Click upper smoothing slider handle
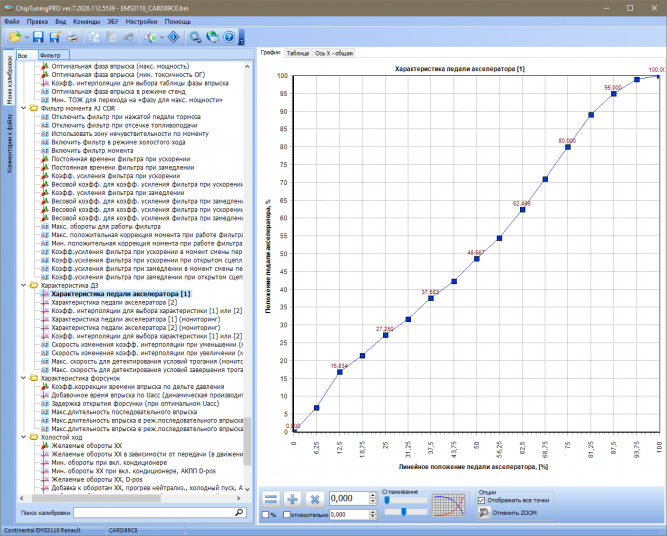The image size is (667, 536). tap(387, 501)
